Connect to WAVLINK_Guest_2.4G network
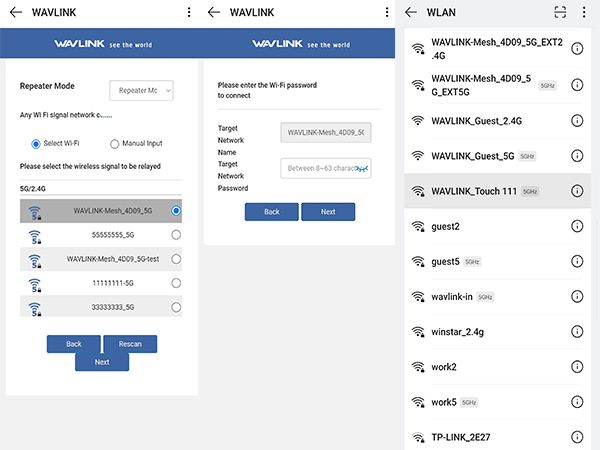 [497, 121]
